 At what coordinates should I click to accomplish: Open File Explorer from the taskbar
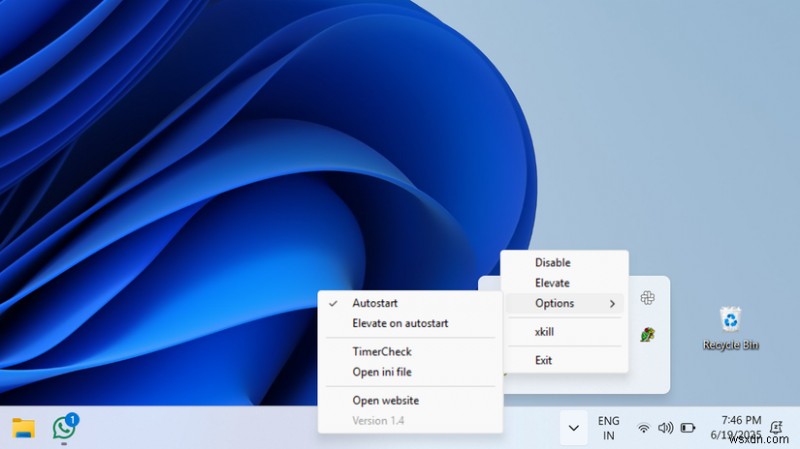coord(23,428)
